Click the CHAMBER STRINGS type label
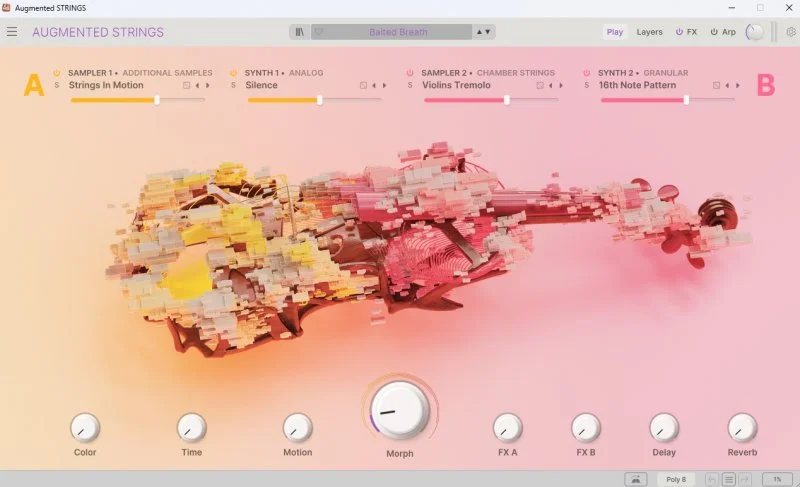The width and height of the screenshot is (800, 487). pos(515,73)
